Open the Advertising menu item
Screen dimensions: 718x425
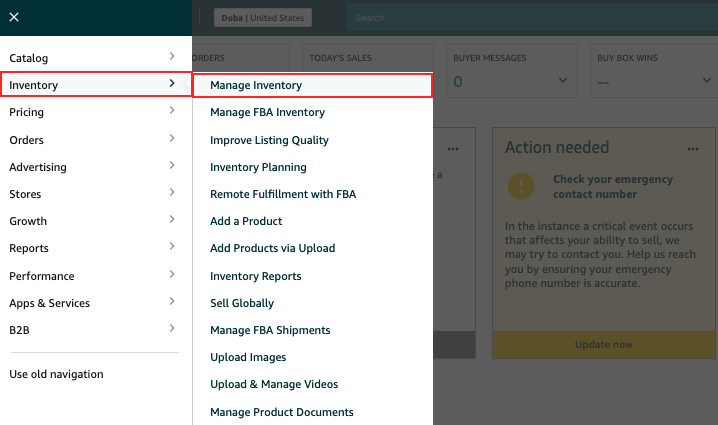(38, 167)
